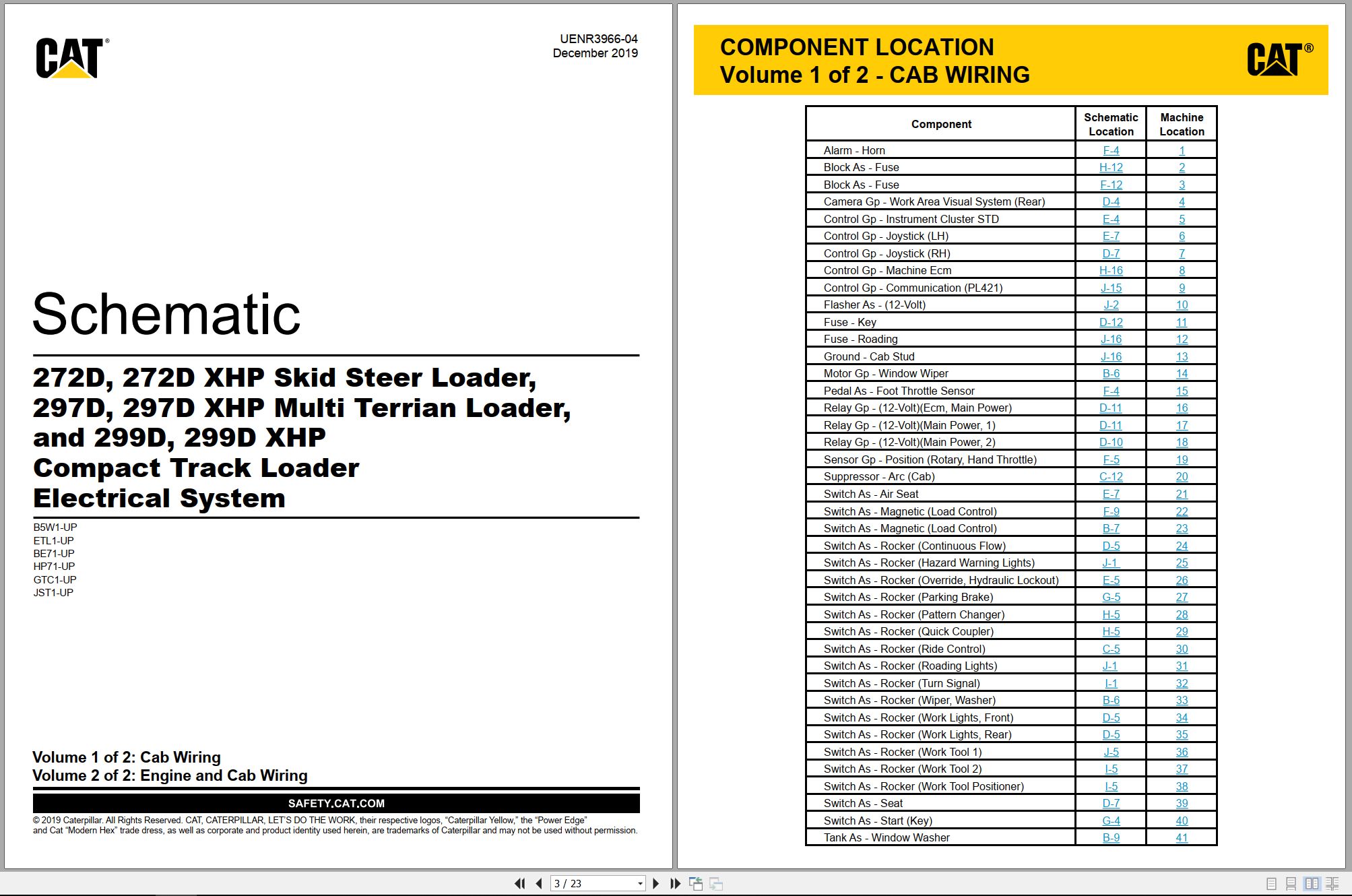This screenshot has width=1352, height=896.
Task: Open G-5 link for Rocker (Parking Brake)
Action: coord(1111,597)
